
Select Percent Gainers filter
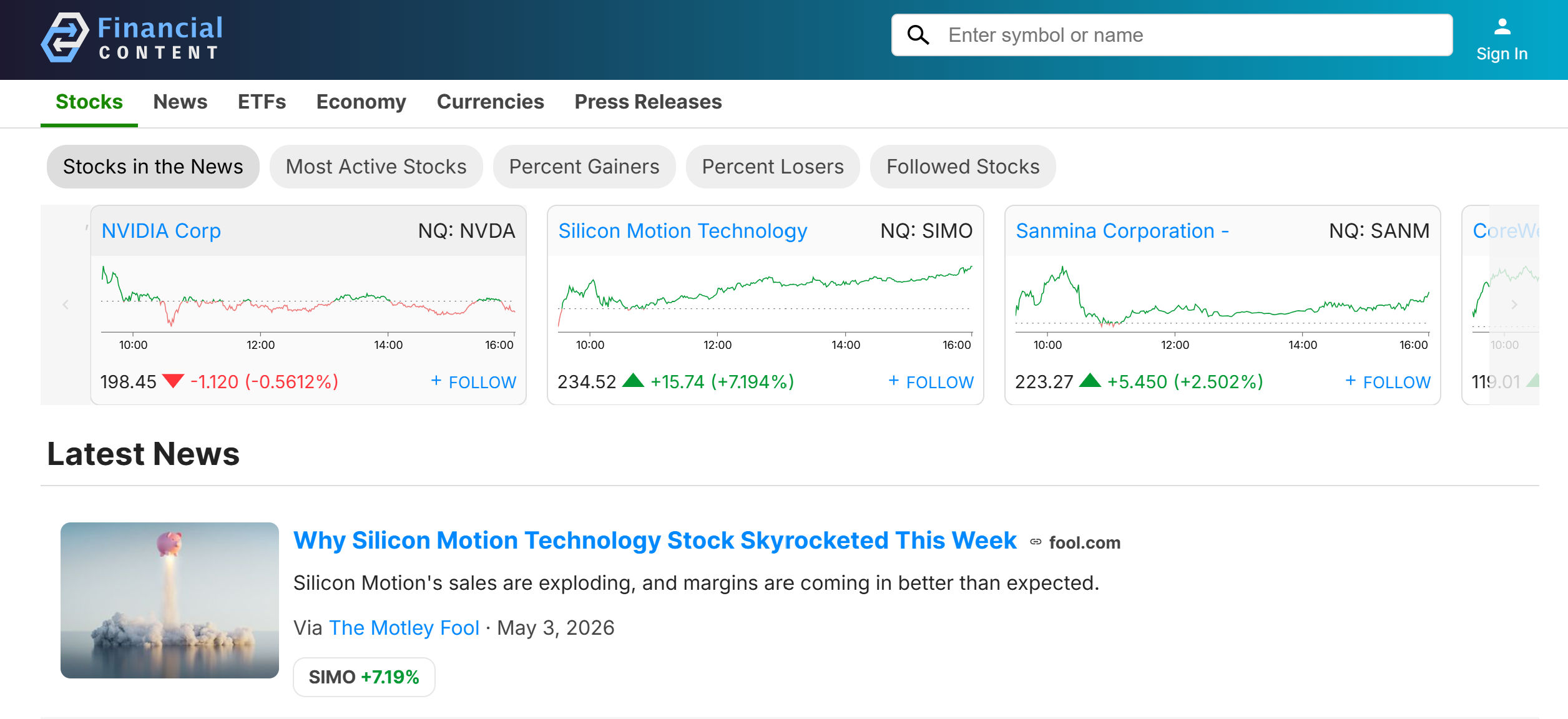584,167
